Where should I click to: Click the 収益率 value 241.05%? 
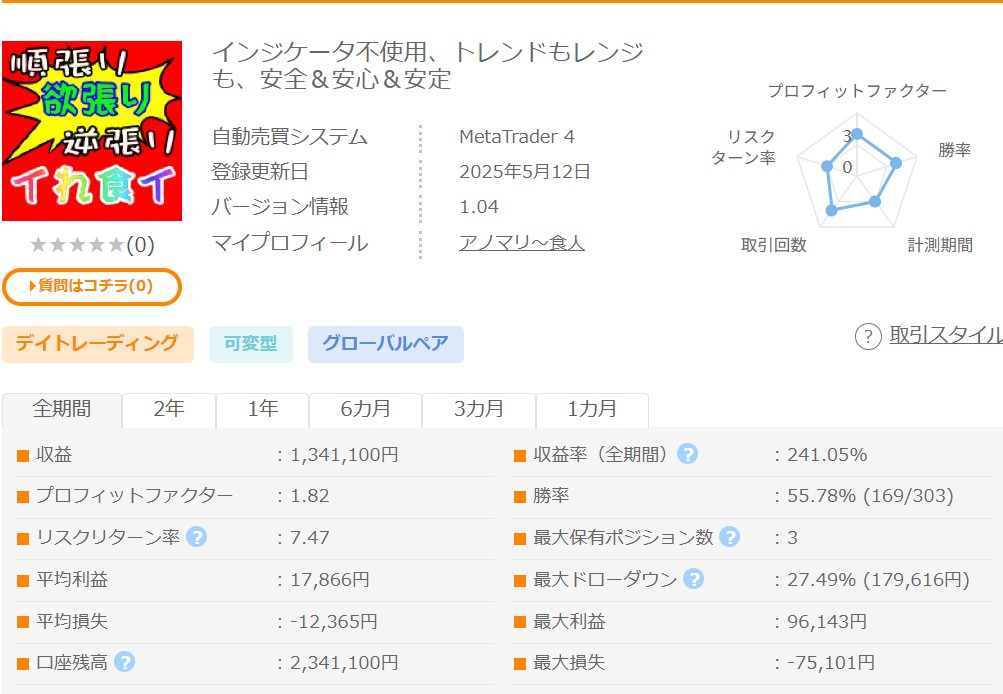pyautogui.click(x=827, y=455)
